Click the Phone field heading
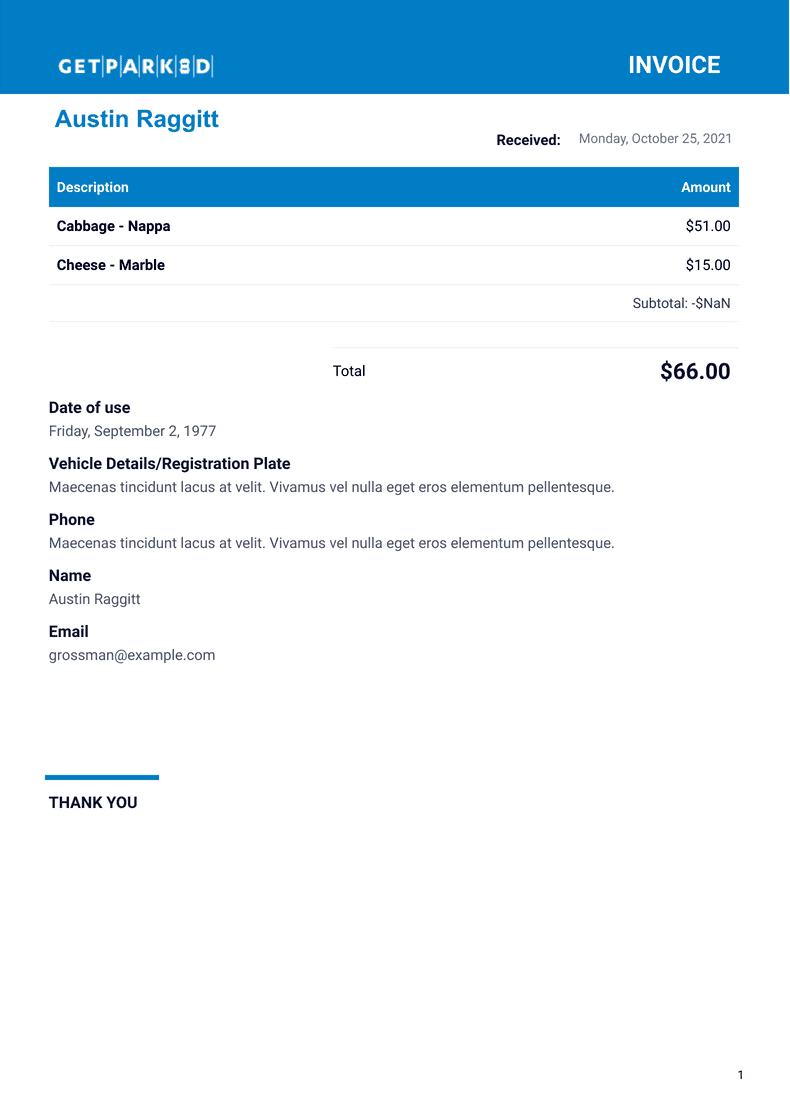Viewport: 790px width, 1118px height. 72,520
